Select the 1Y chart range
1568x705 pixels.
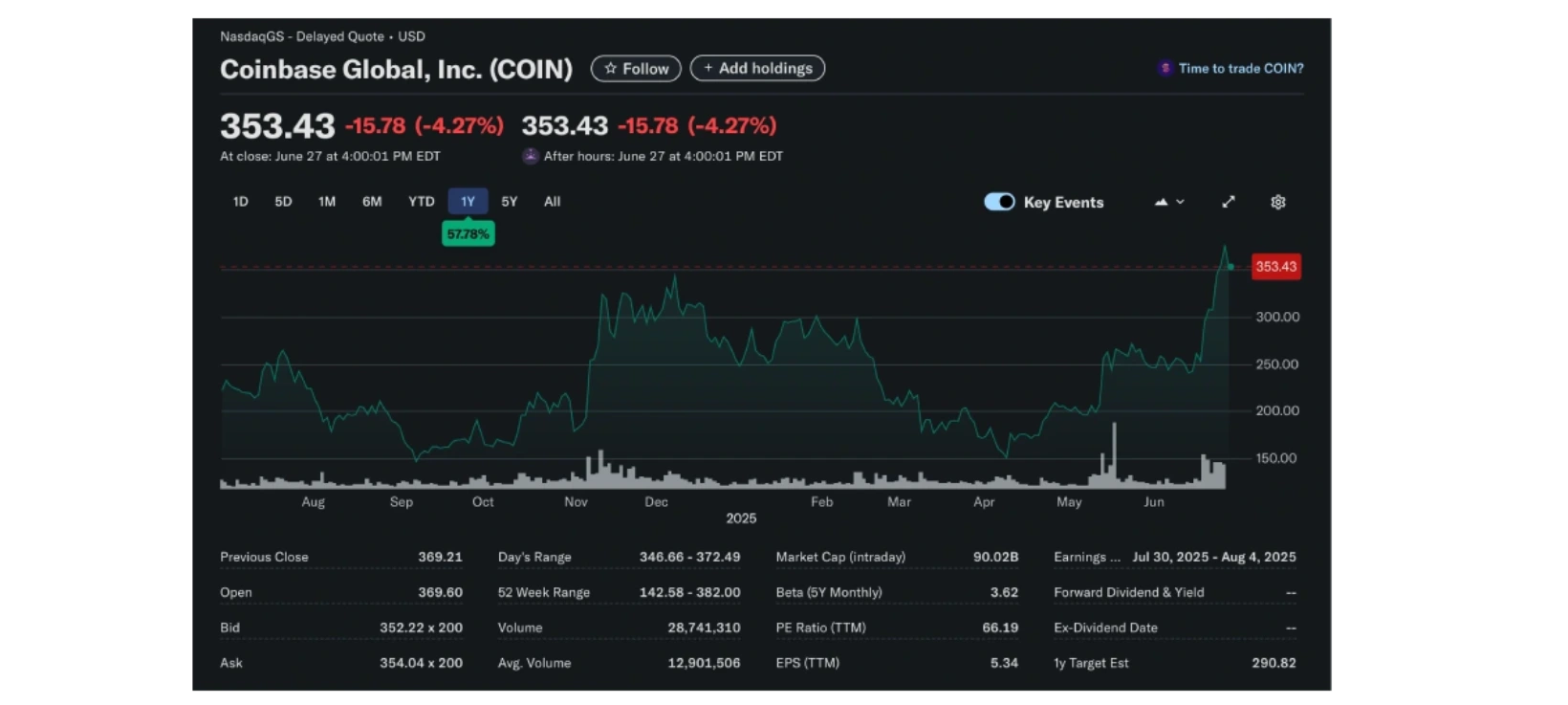coord(468,202)
